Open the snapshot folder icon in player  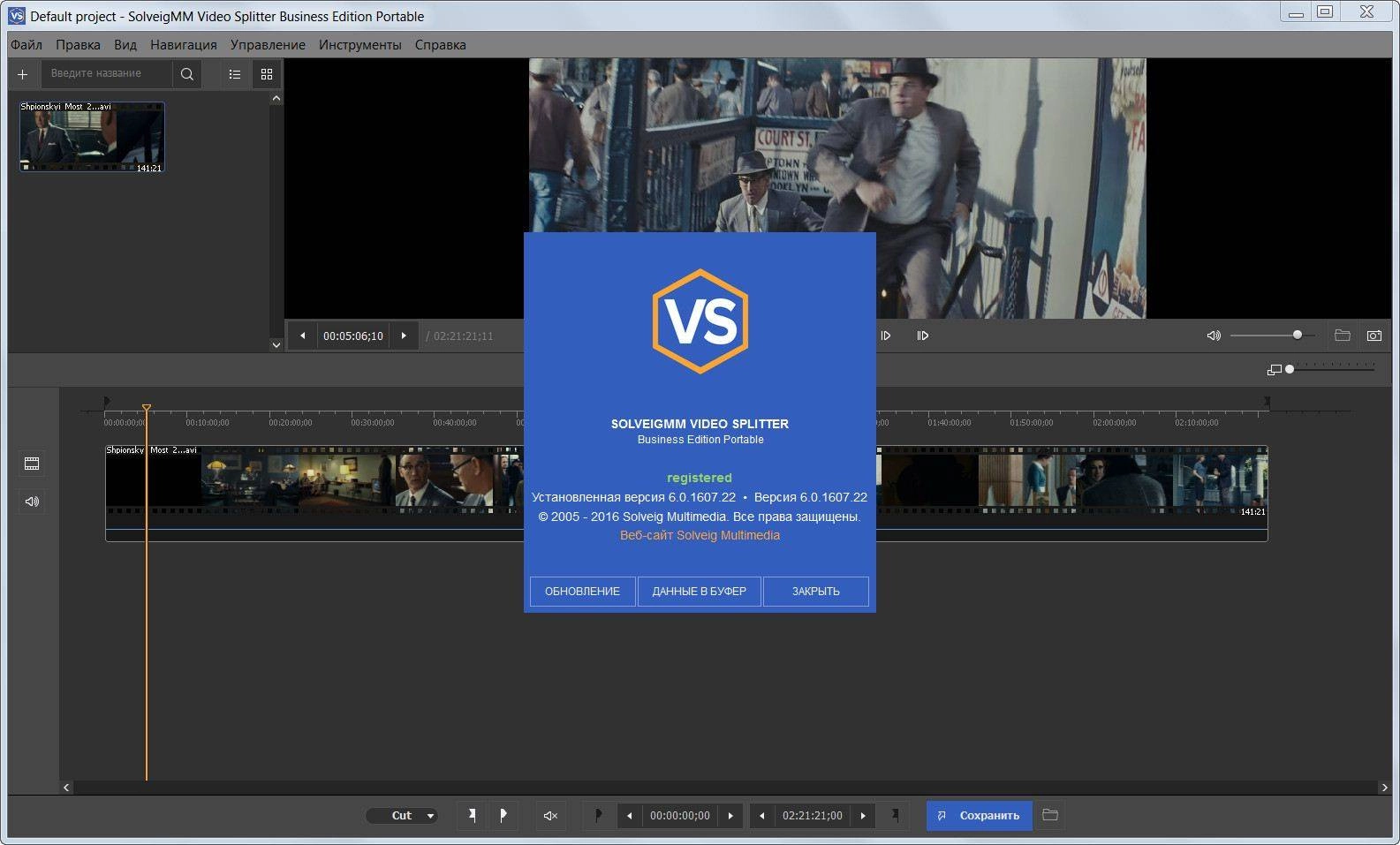pos(1343,336)
